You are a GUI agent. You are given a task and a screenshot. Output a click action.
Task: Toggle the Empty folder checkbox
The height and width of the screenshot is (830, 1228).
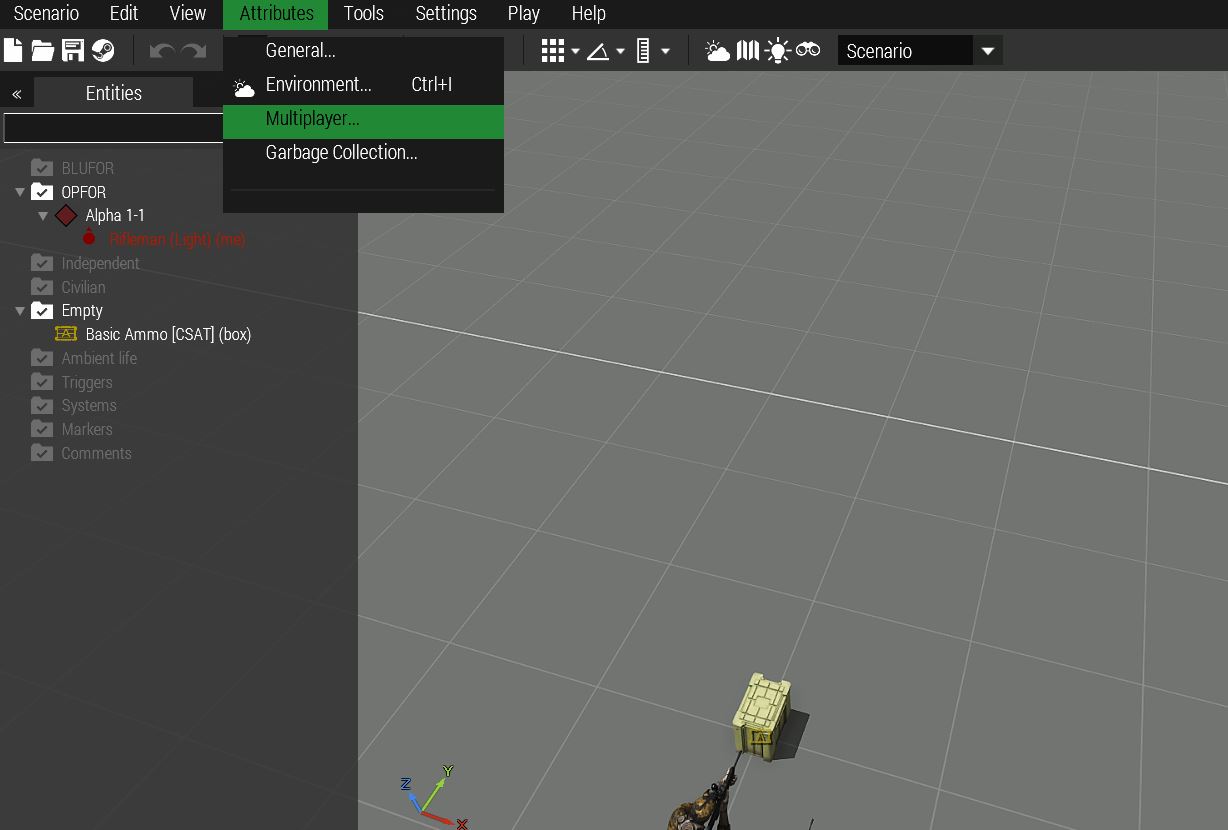point(42,311)
